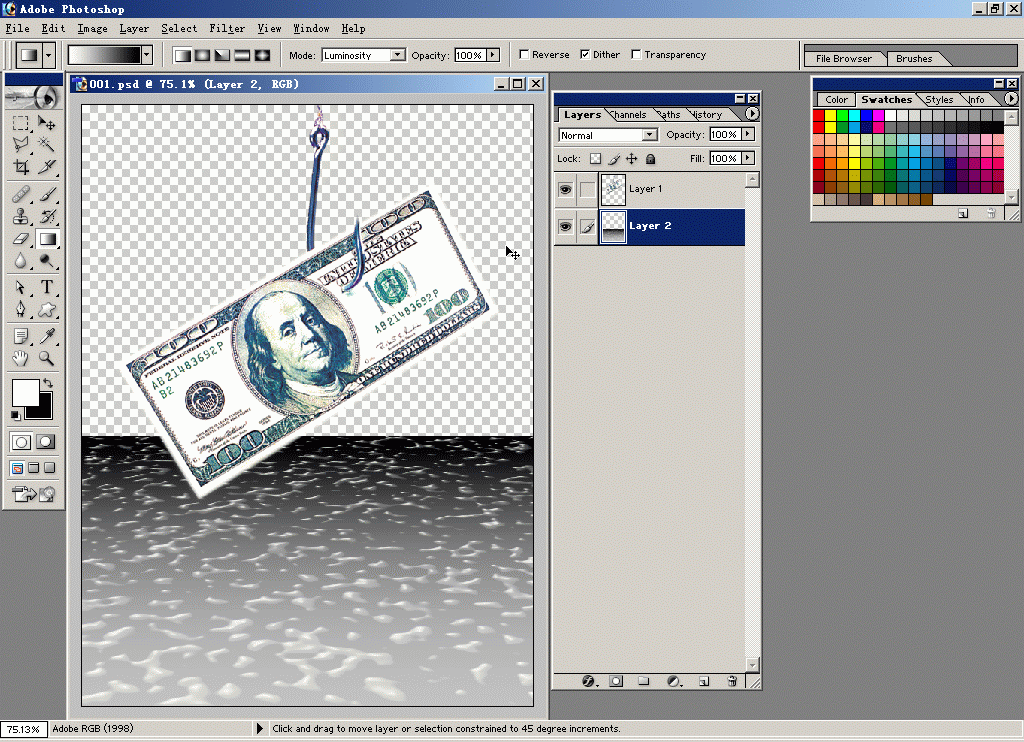Switch to the Styles tab
The width and height of the screenshot is (1024, 742).
[939, 100]
